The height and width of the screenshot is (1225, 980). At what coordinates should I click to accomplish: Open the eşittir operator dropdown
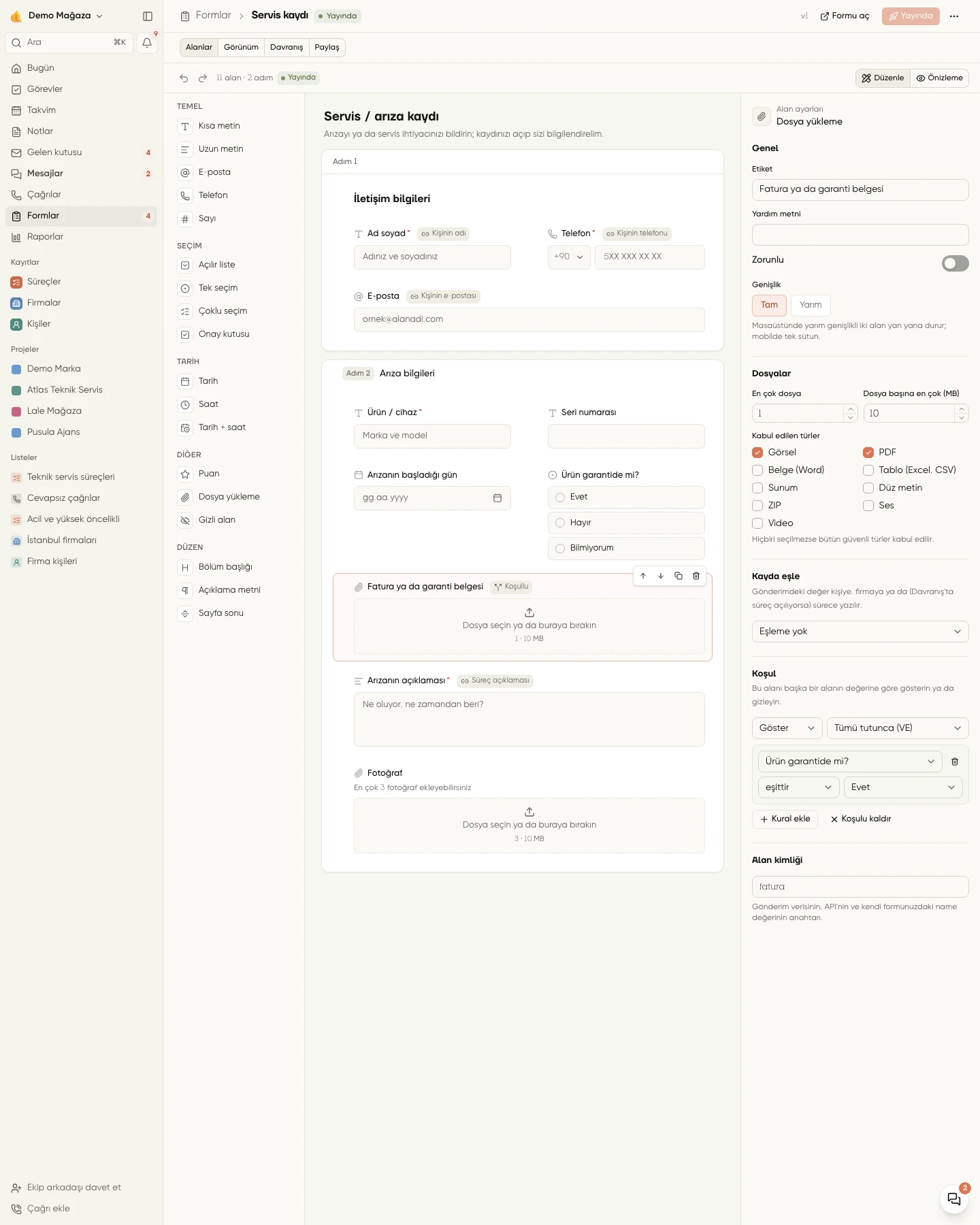[799, 787]
